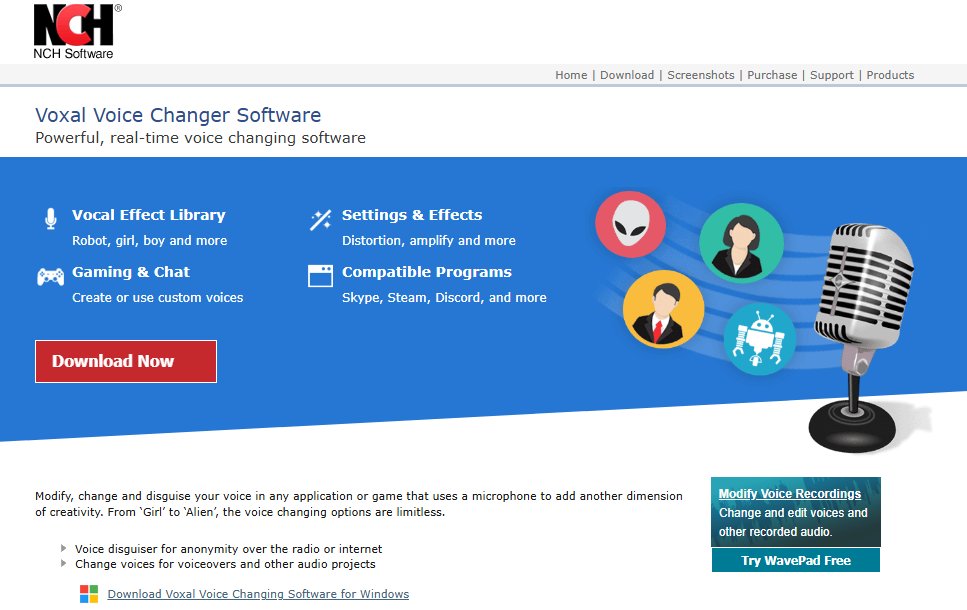Screen dimensions: 967x610
Task: Click the 'Voice disguiser for anonymity' bullet arrow
Action: pos(64,548)
